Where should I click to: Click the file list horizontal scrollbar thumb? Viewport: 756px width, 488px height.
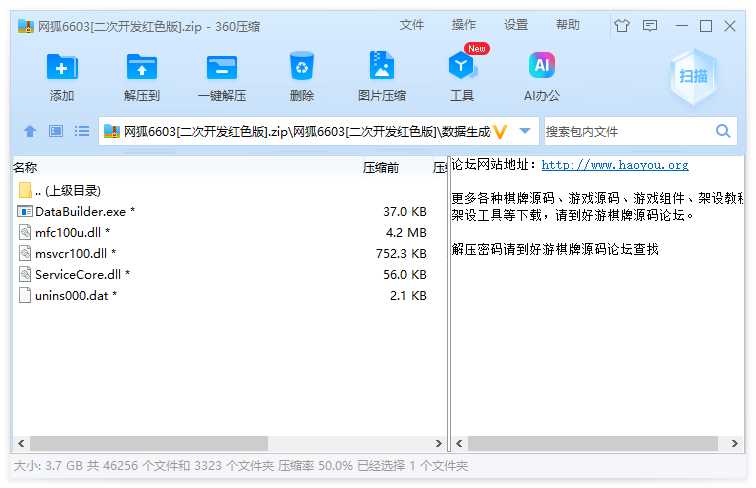coord(148,443)
